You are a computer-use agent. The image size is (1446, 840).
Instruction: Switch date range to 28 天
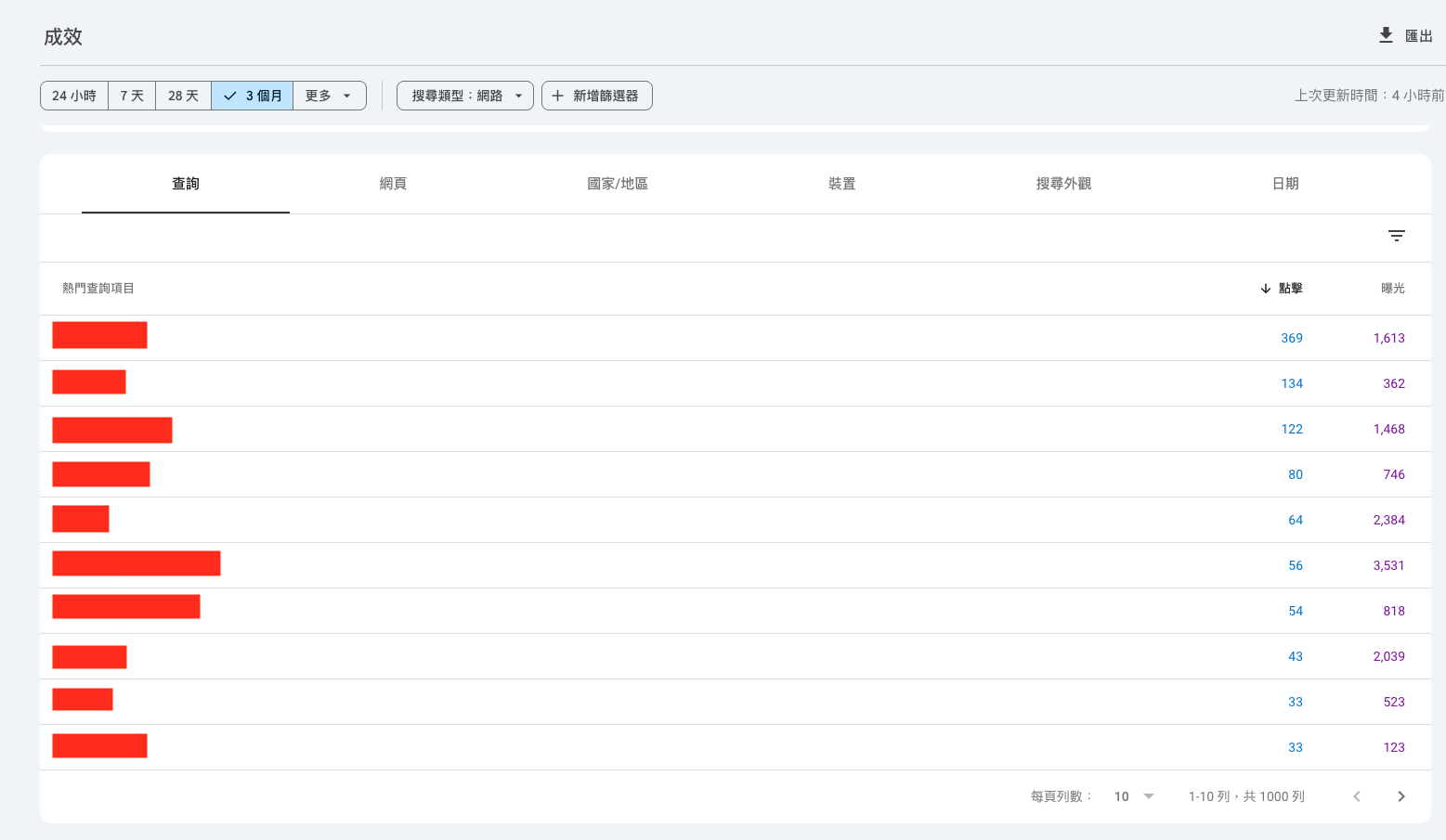(183, 96)
